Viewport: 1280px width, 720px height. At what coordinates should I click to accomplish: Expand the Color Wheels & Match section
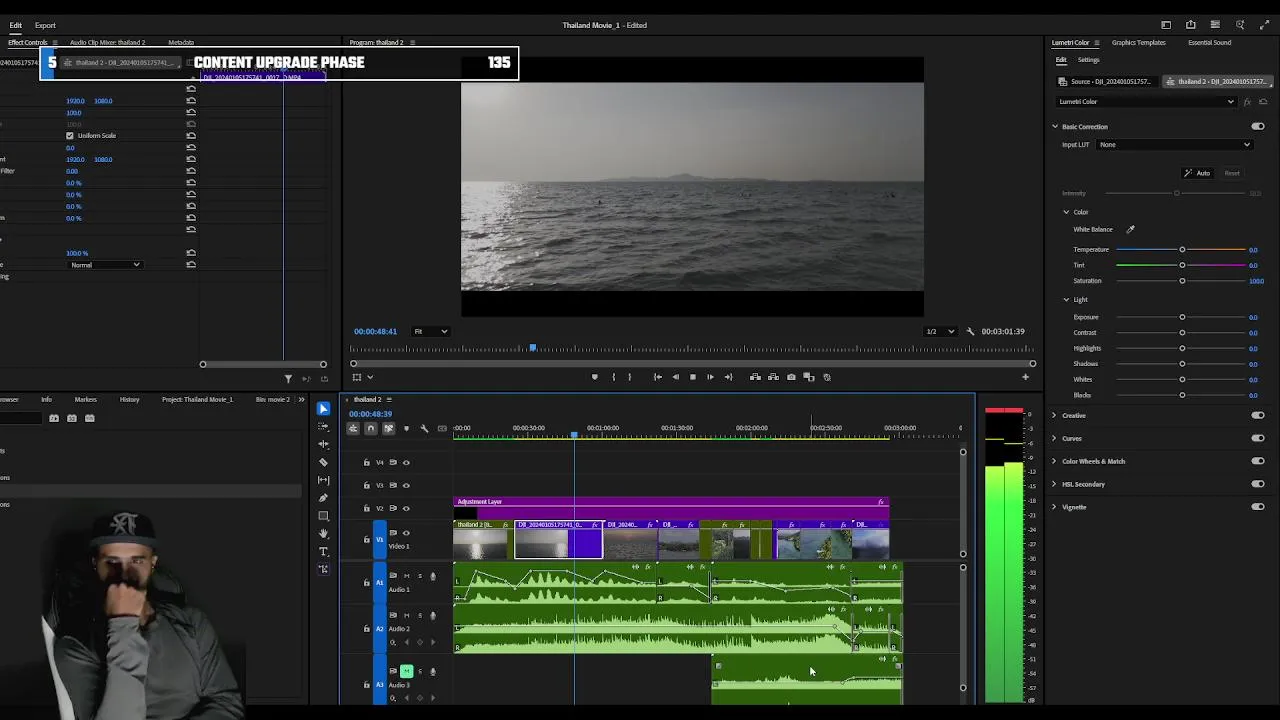[x=1054, y=461]
